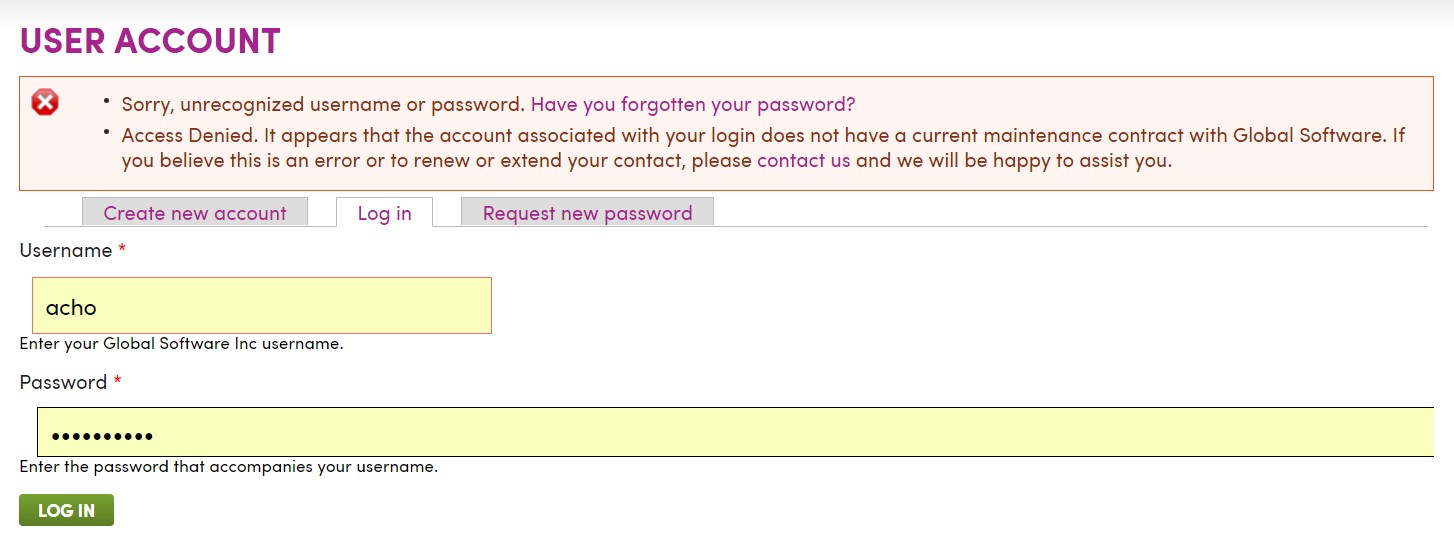Click the 'Password' field label
The height and width of the screenshot is (542, 1454).
63,382
